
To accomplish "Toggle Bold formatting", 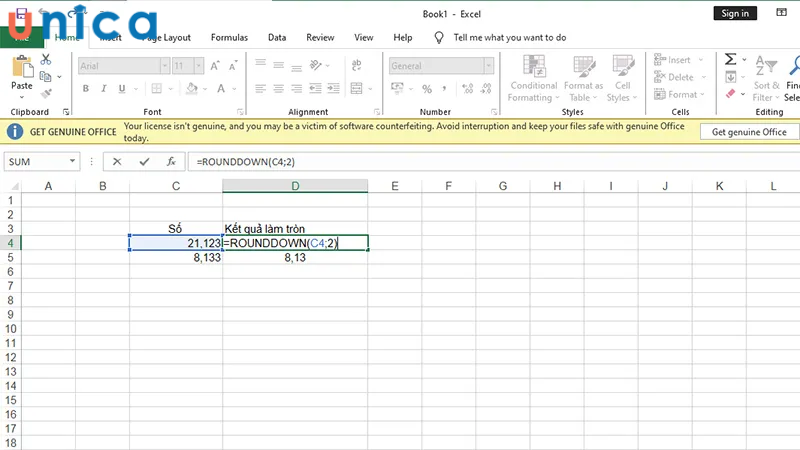I will click(86, 89).
